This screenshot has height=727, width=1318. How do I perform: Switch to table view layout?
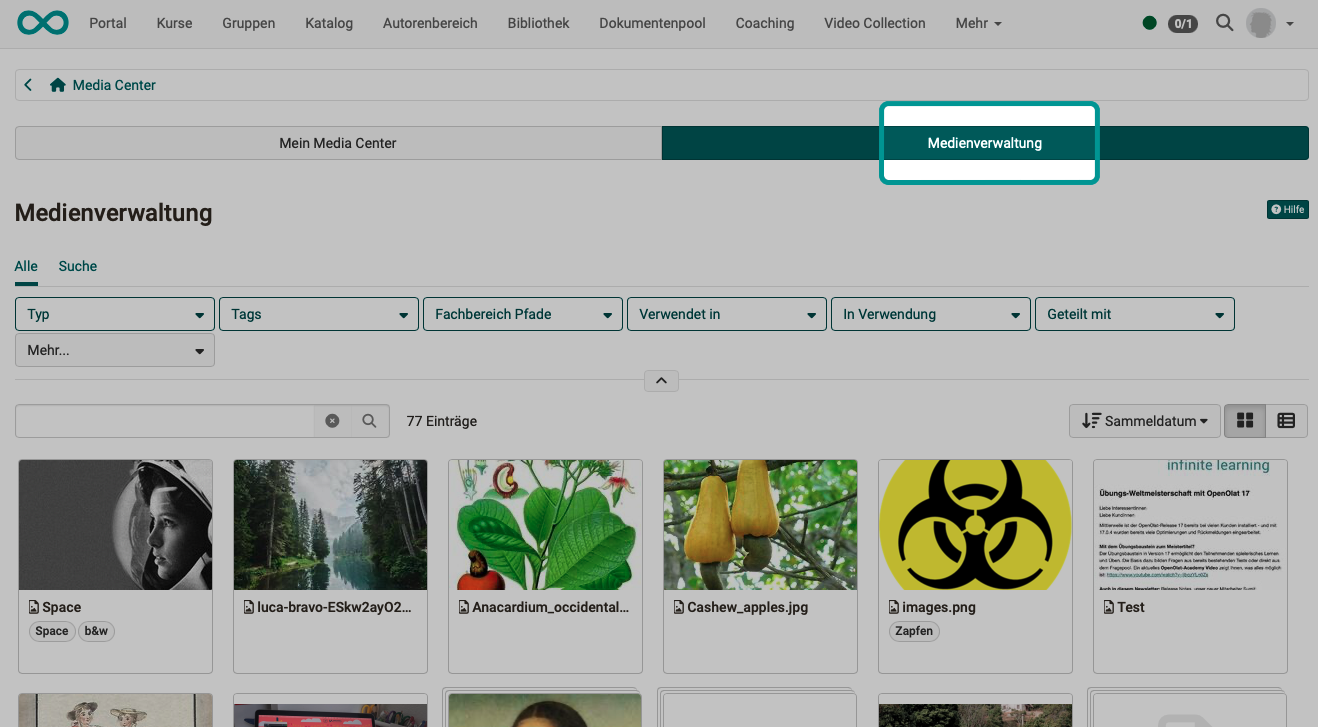1286,420
